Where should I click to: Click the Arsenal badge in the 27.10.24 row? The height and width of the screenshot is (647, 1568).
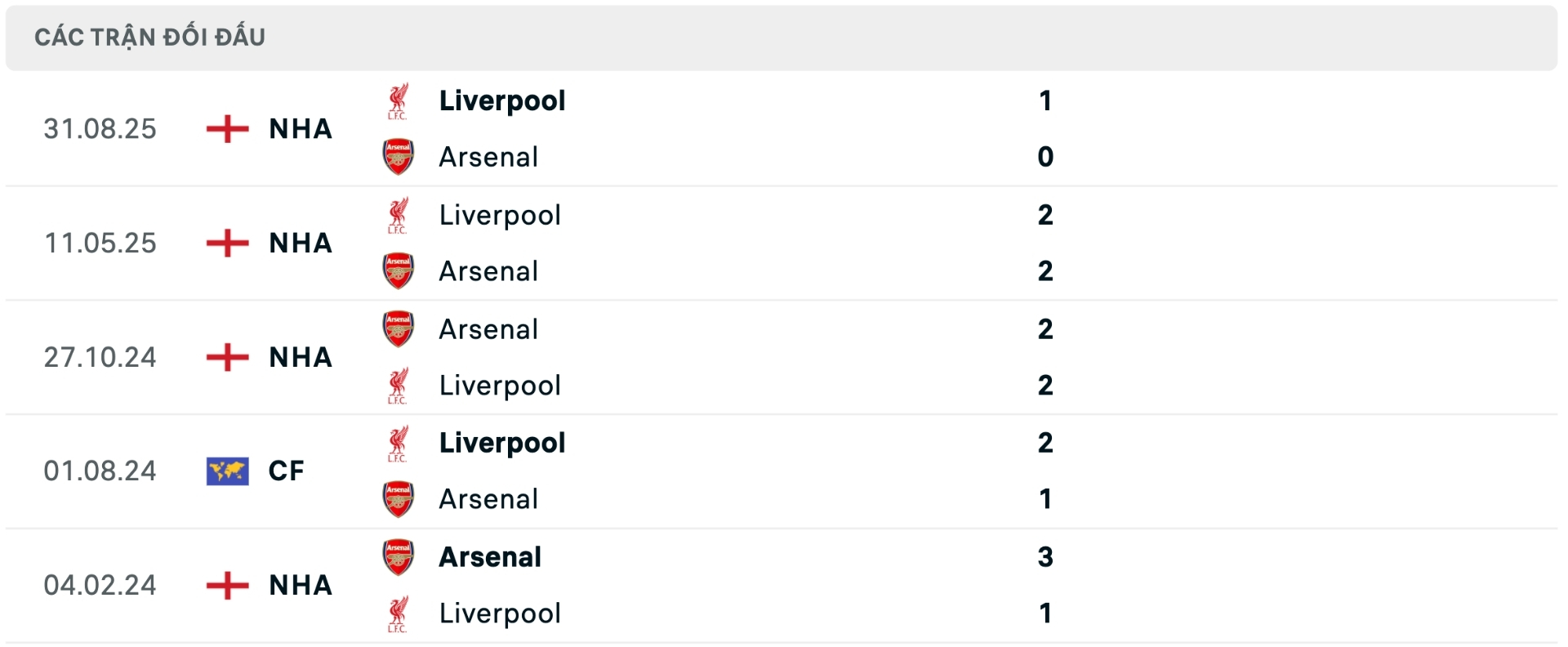click(x=398, y=329)
